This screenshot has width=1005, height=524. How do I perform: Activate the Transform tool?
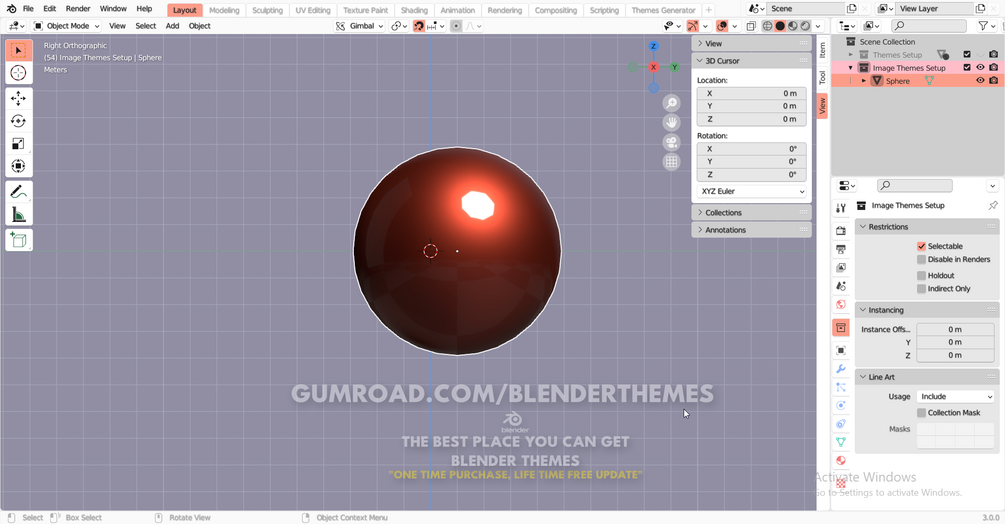point(19,167)
